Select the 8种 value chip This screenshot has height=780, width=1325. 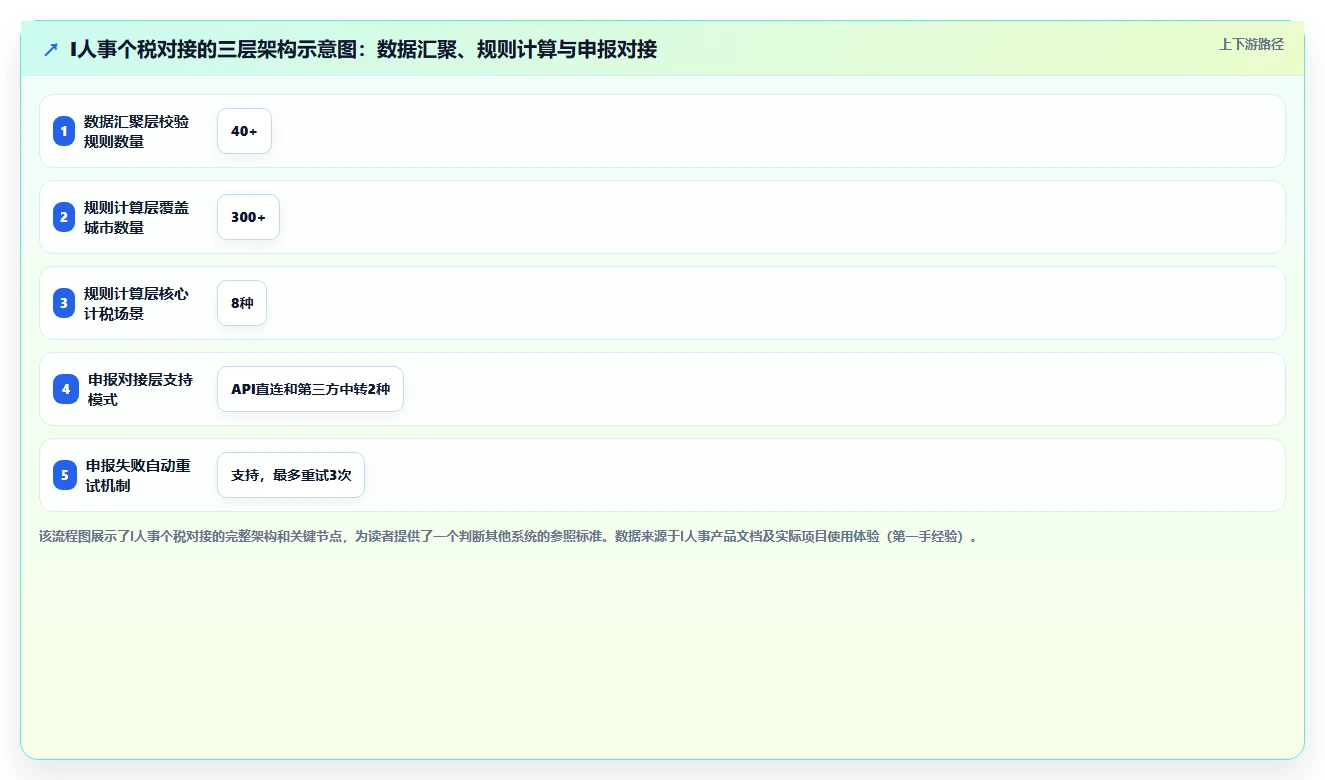coord(242,303)
